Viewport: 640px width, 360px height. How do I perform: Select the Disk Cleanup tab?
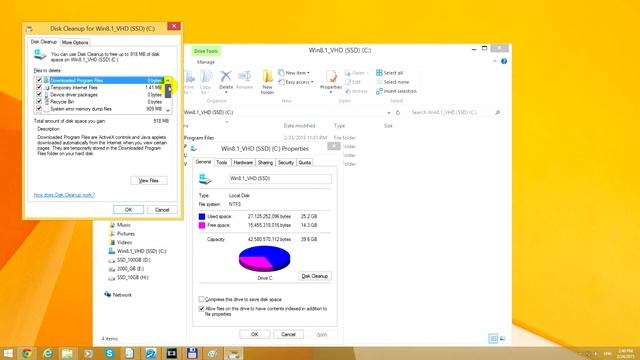[x=44, y=42]
